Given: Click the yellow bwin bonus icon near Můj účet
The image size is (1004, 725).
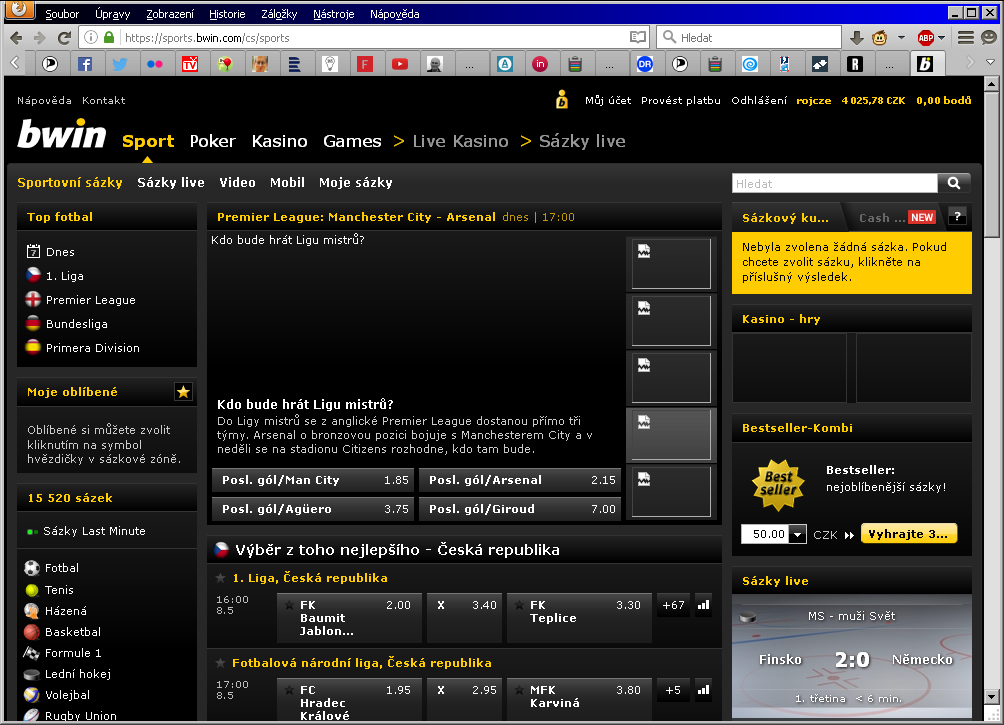Looking at the screenshot, I should (x=562, y=100).
